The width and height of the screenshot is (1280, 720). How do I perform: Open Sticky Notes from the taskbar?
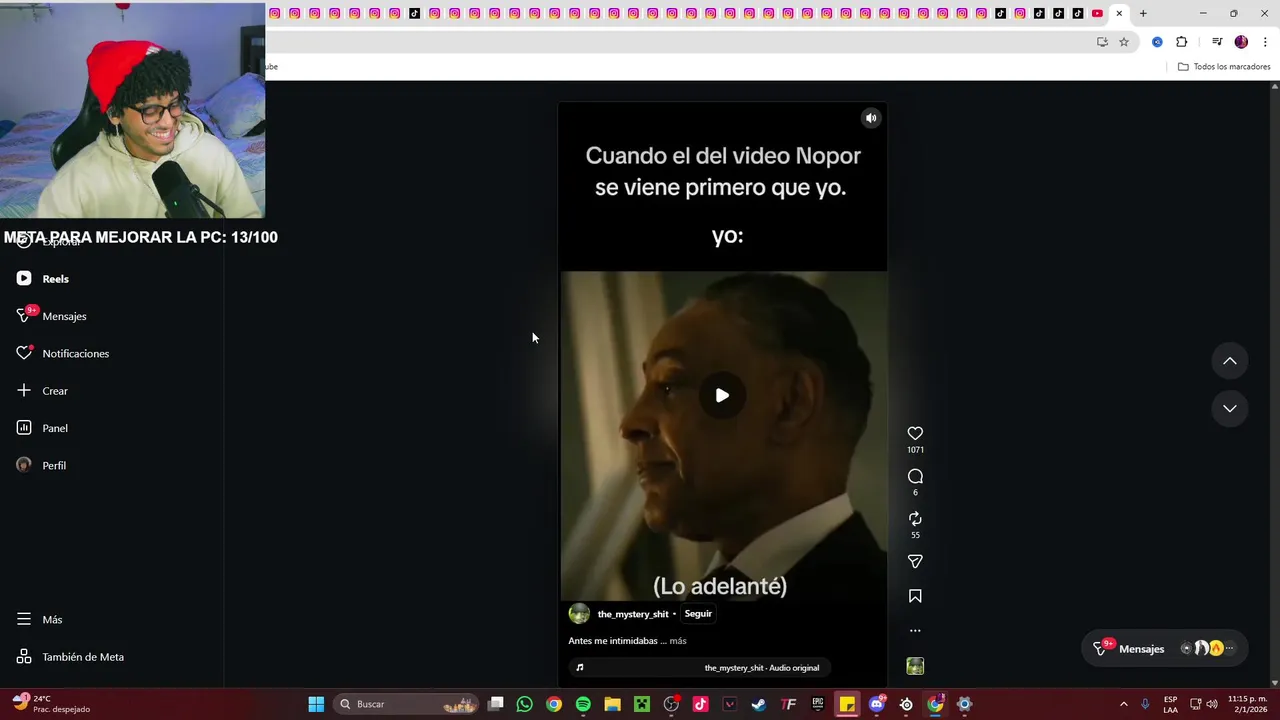click(847, 704)
